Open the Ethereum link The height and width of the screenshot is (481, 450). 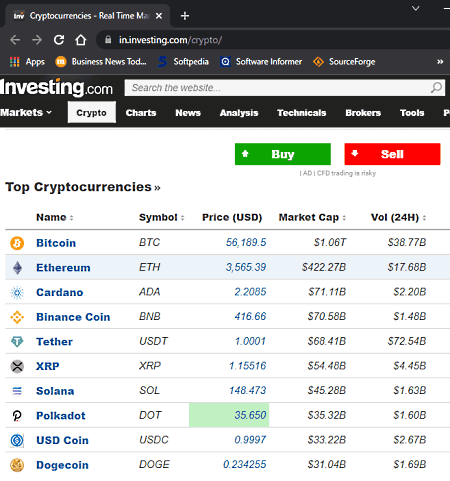click(x=63, y=268)
